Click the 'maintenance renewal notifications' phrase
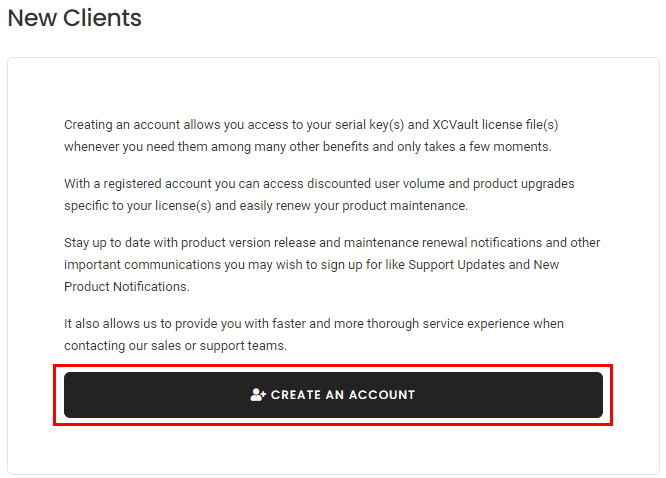The image size is (666, 478). (443, 242)
